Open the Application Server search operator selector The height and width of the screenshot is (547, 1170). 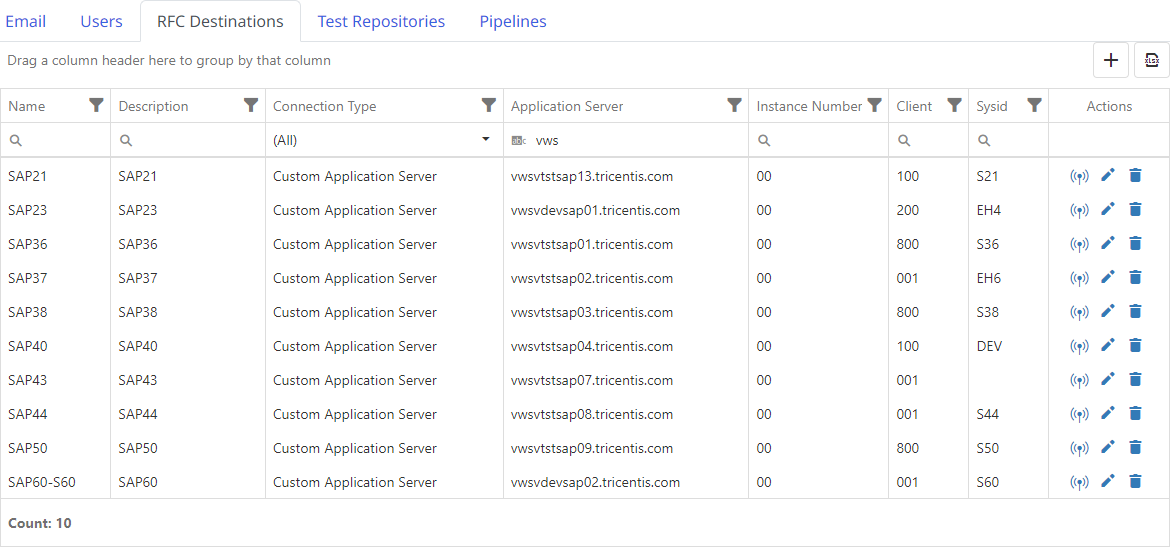click(518, 141)
